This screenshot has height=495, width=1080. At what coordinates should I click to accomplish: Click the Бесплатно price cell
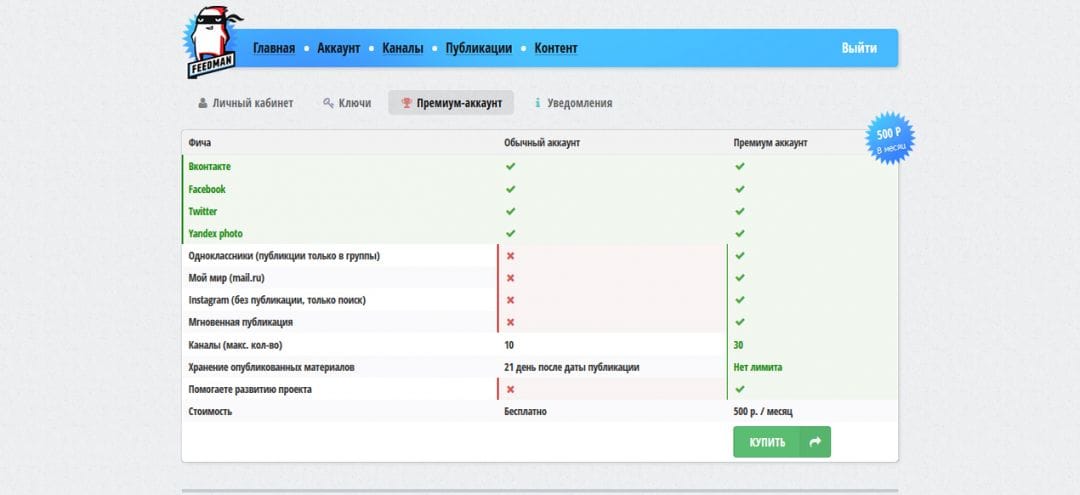[526, 411]
